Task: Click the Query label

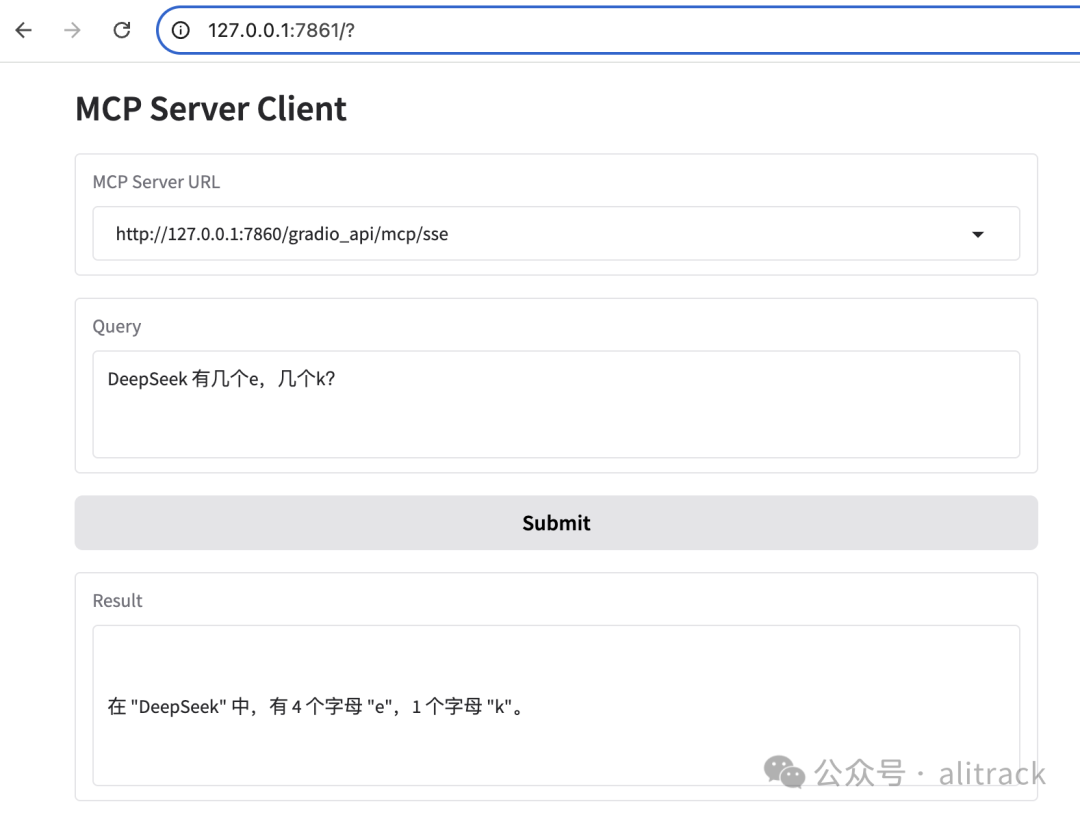Action: pos(117,327)
